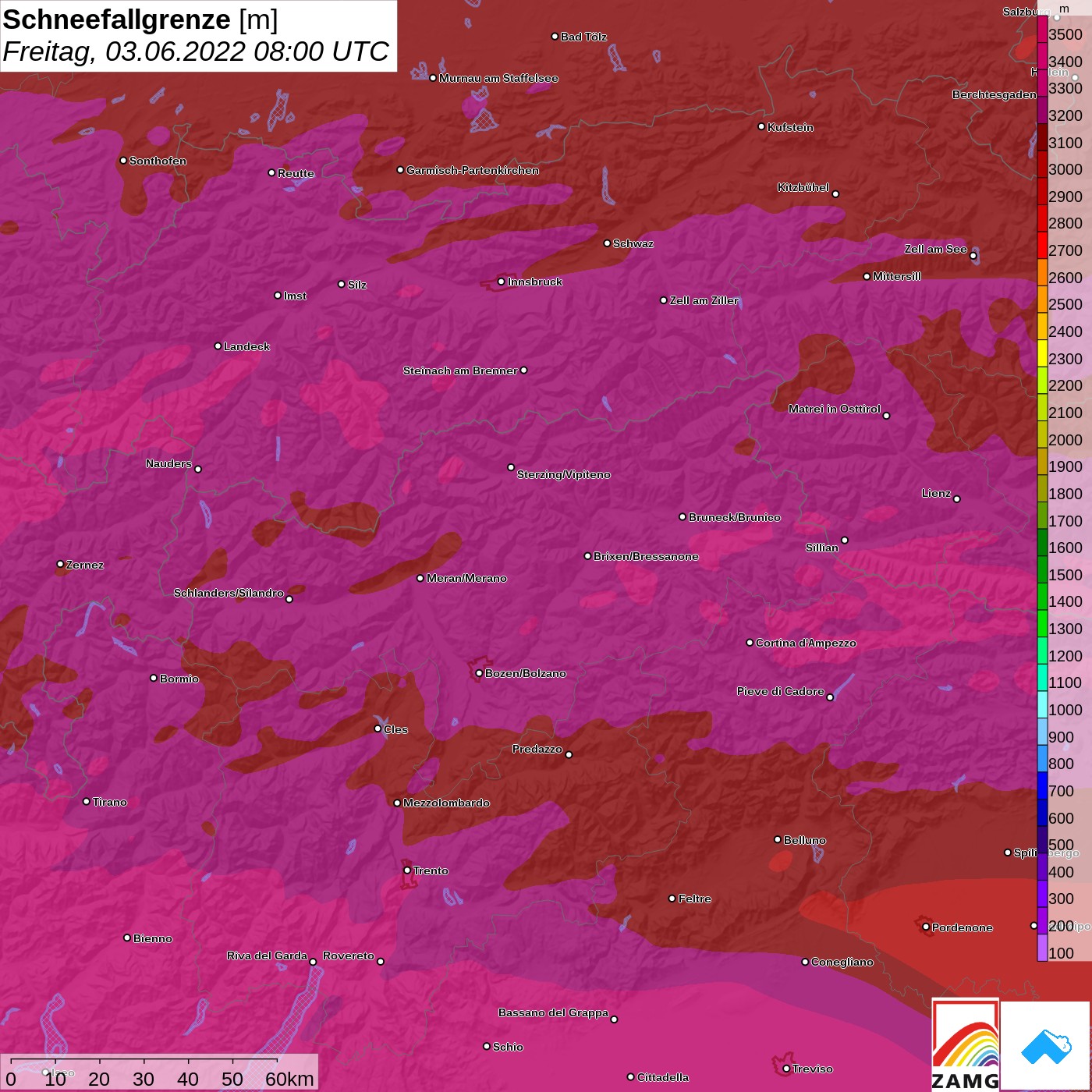Click the Zell am See marker dot
Viewport: 1092px width, 1092px height.
coord(973,256)
